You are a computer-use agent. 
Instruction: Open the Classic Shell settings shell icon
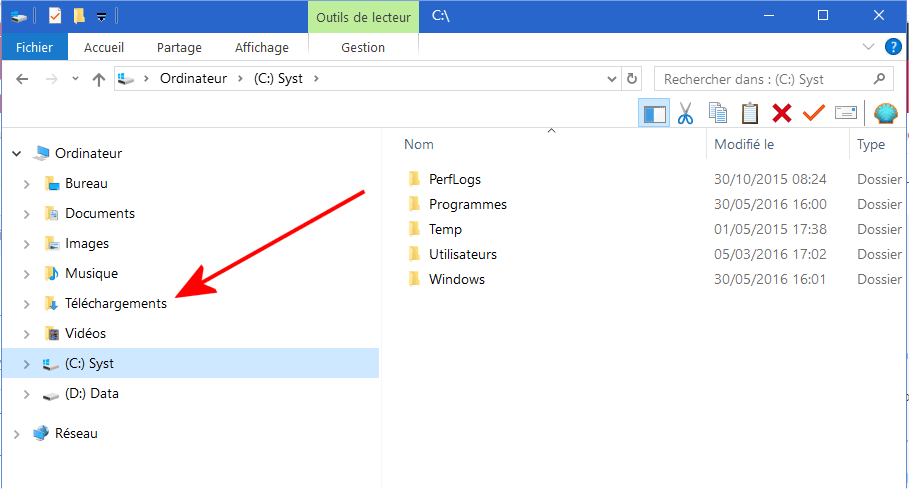pyautogui.click(x=885, y=113)
